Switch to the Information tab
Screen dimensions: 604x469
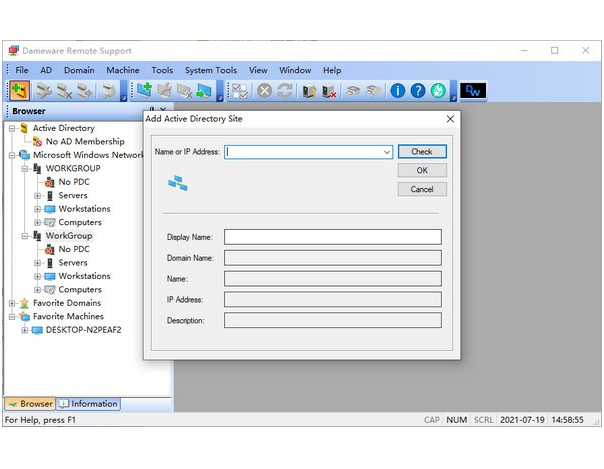88,404
